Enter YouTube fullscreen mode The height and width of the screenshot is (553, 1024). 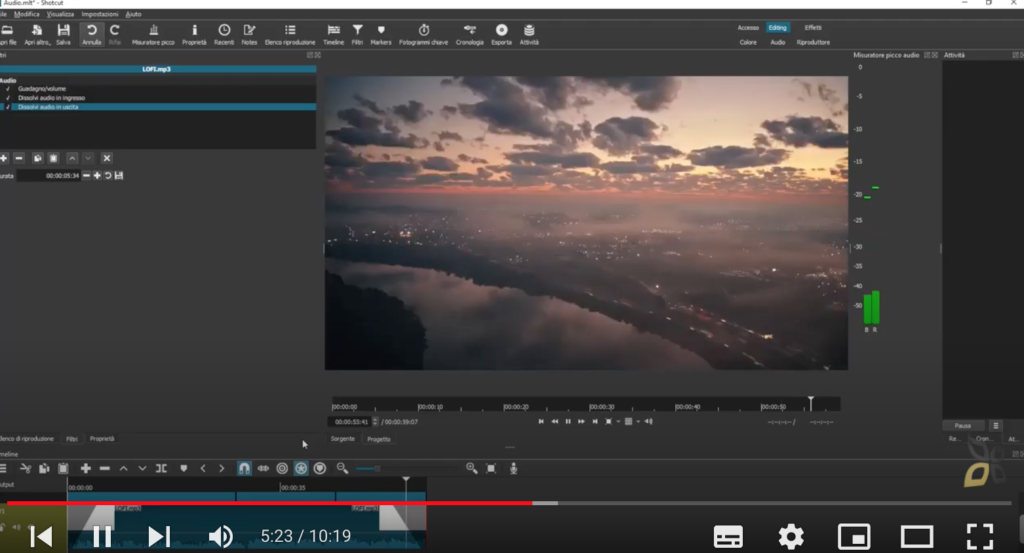[980, 537]
